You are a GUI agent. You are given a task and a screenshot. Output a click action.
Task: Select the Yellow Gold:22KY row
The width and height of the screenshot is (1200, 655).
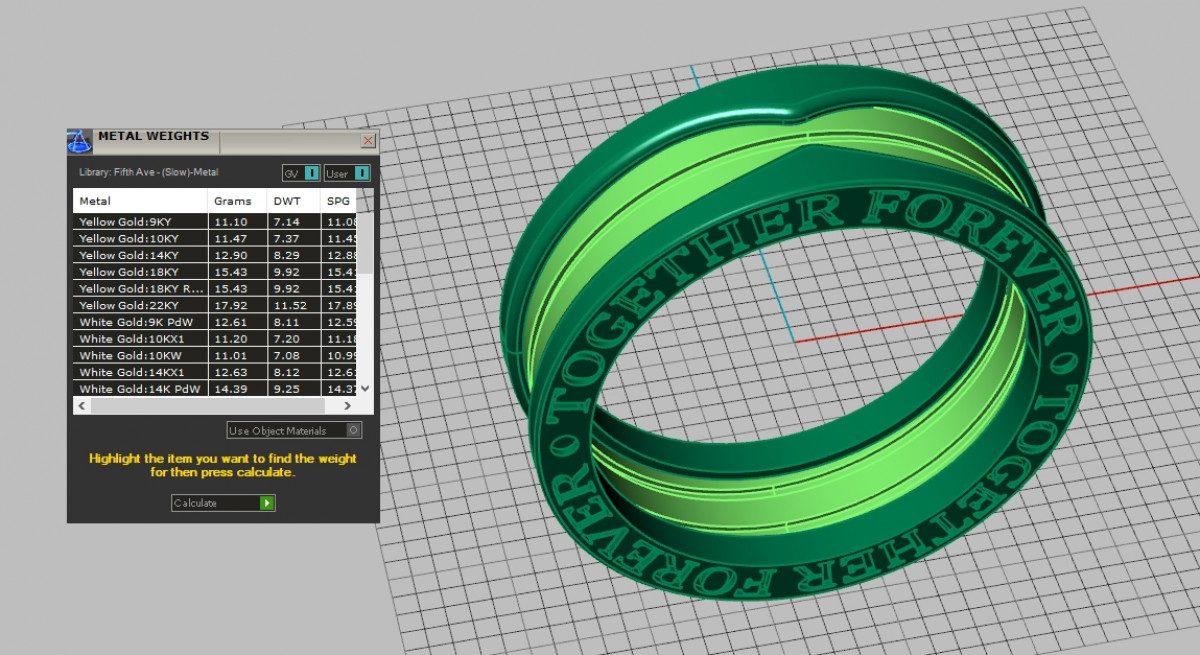(x=140, y=305)
